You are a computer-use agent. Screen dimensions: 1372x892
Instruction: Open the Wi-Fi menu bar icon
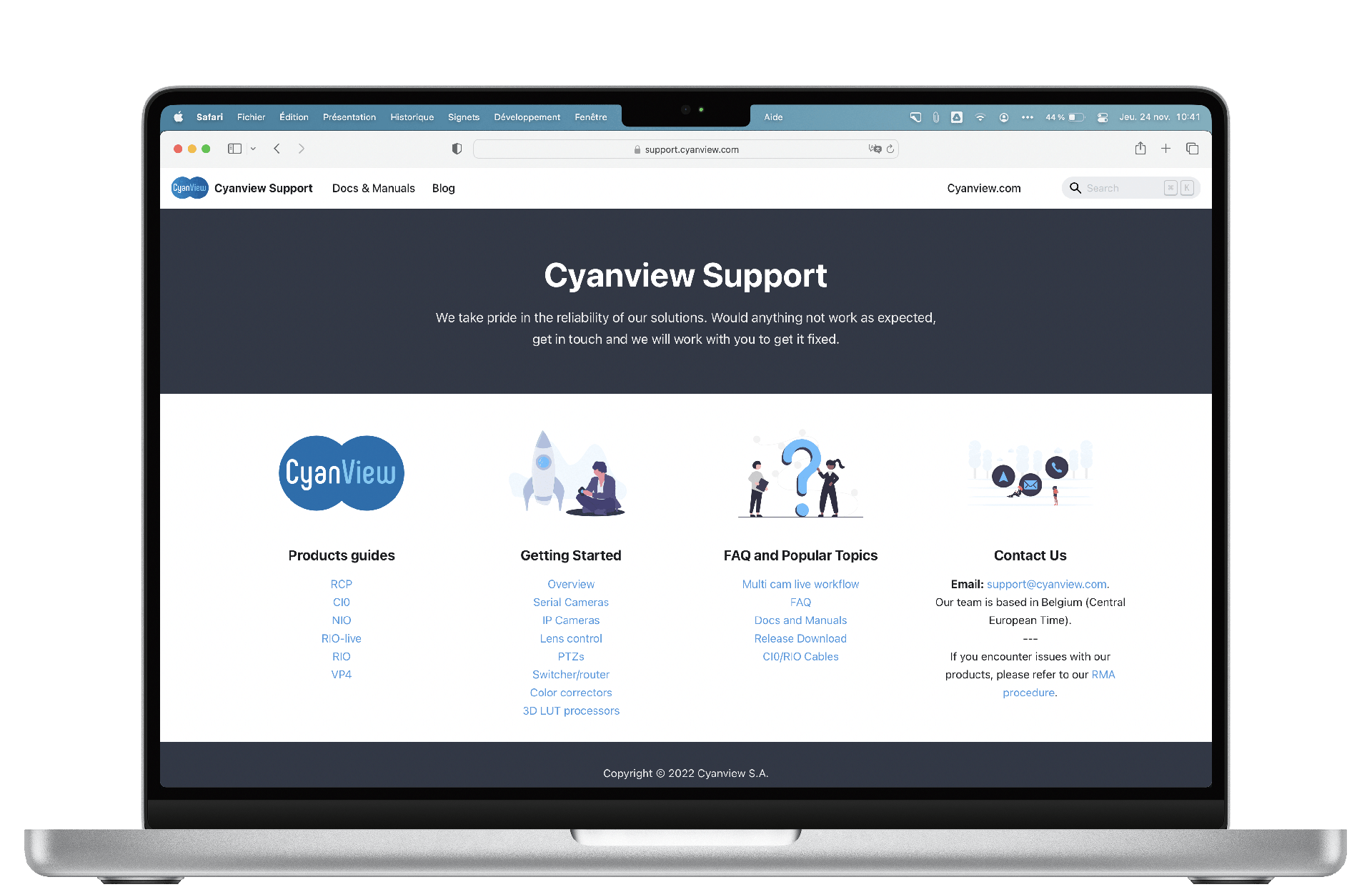pos(980,117)
